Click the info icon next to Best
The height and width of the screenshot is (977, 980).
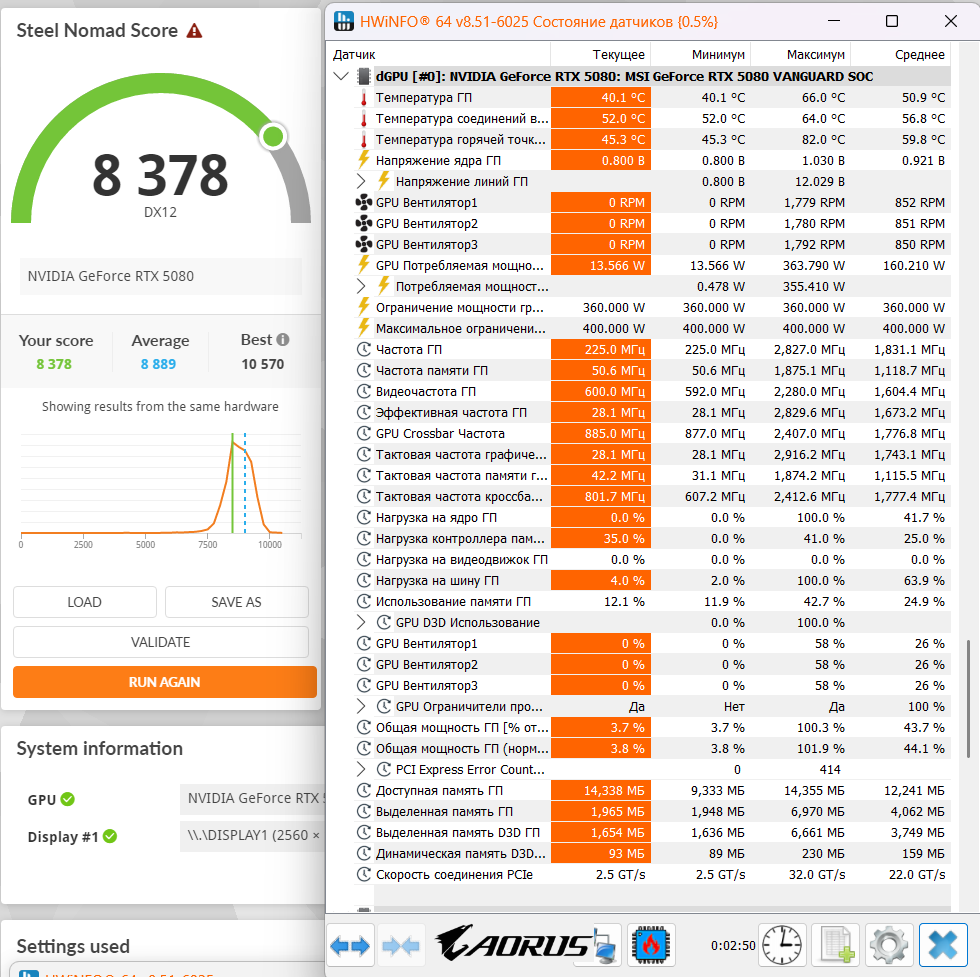tap(283, 339)
